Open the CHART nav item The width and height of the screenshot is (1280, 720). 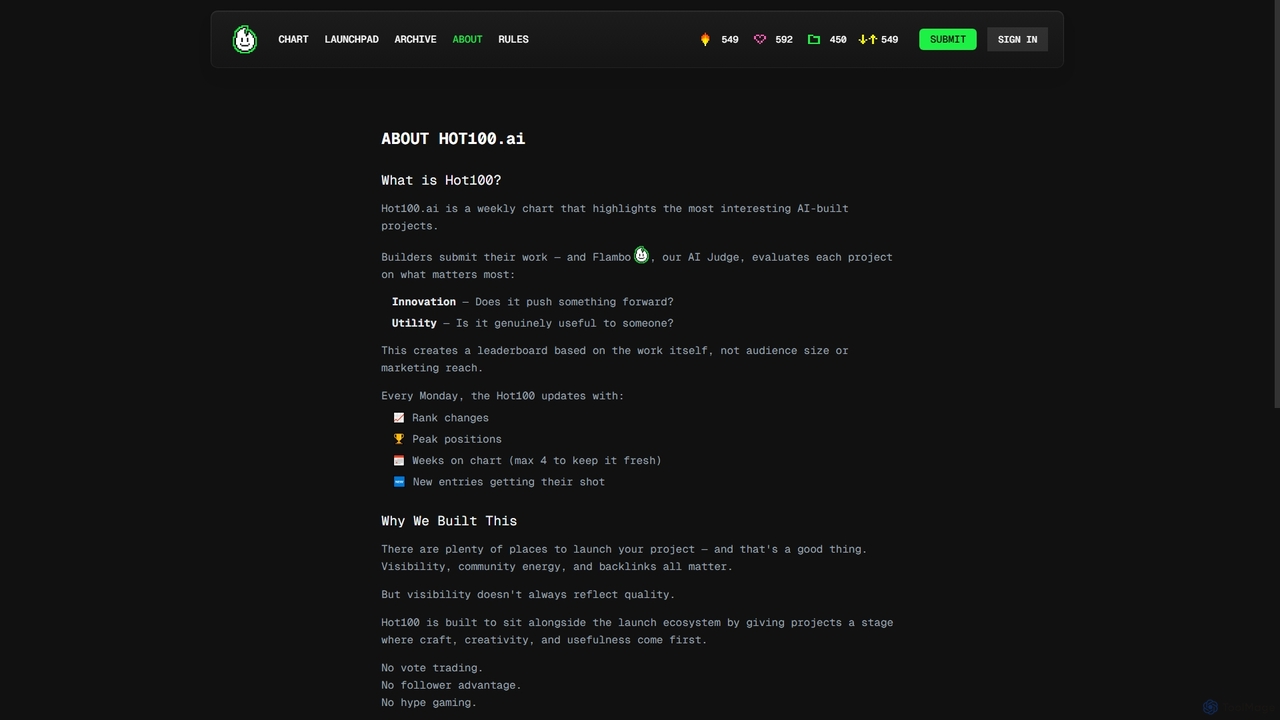point(293,39)
